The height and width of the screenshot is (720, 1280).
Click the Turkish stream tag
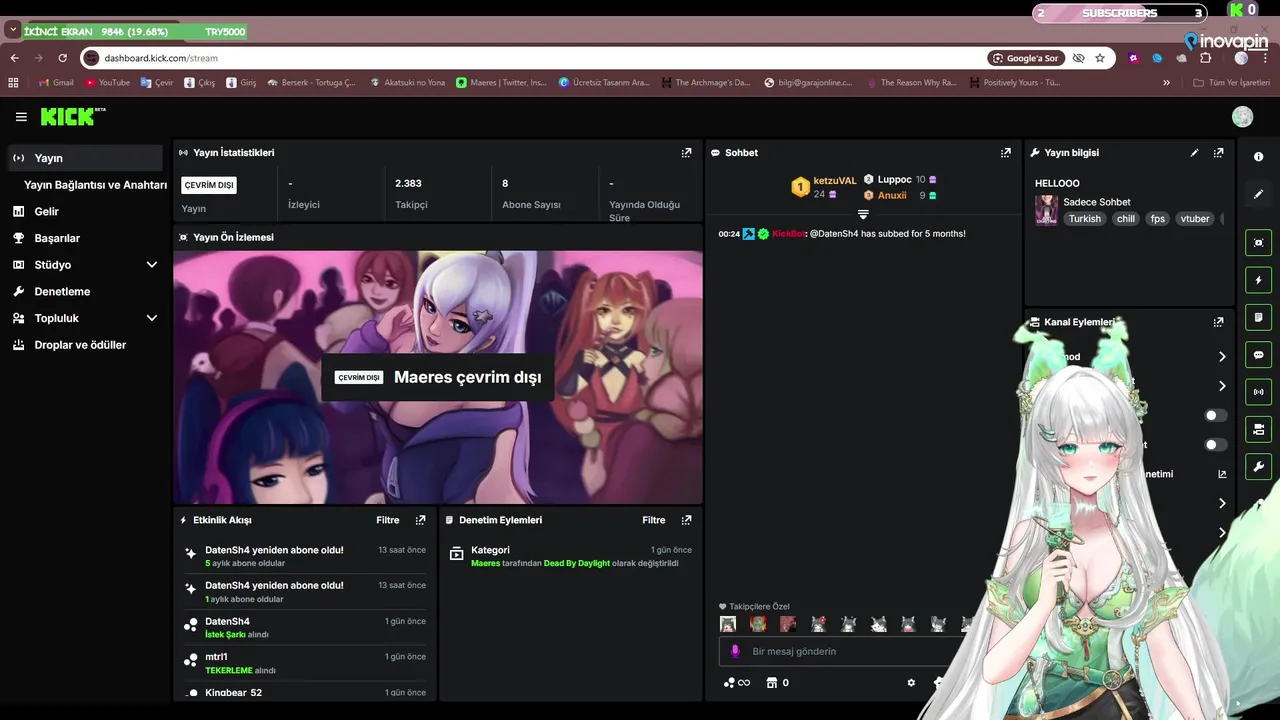(1084, 219)
